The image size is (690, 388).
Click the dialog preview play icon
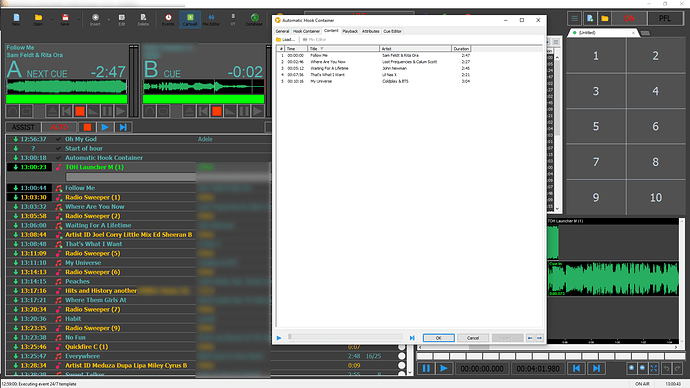point(279,338)
